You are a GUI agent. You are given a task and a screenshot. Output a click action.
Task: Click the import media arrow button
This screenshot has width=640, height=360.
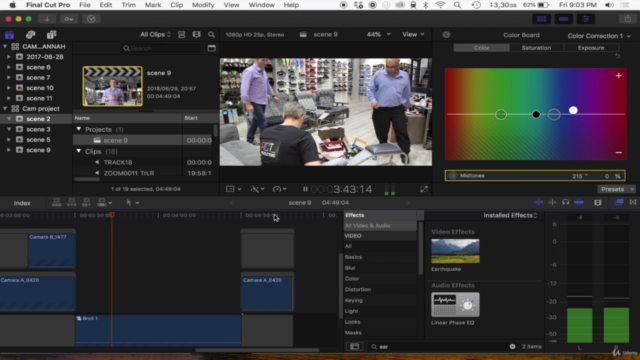point(47,19)
